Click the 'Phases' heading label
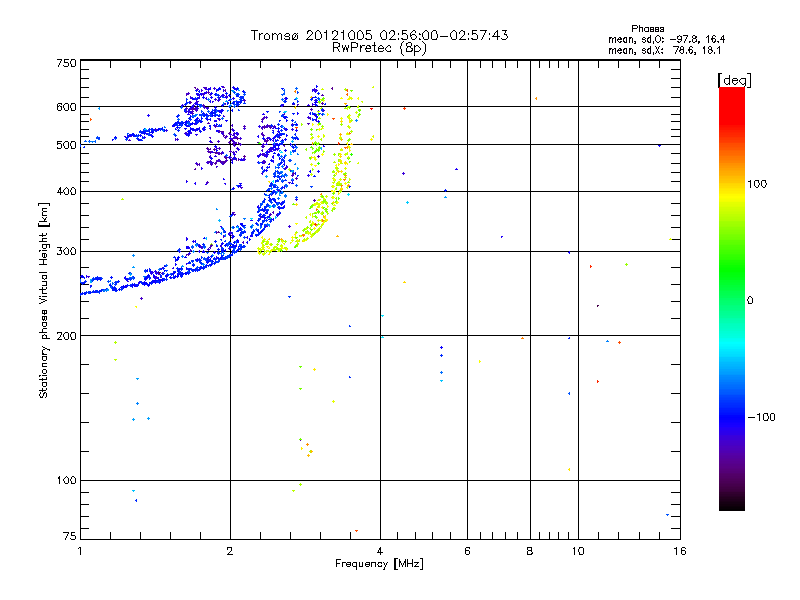The height and width of the screenshot is (600, 800). click(x=647, y=29)
